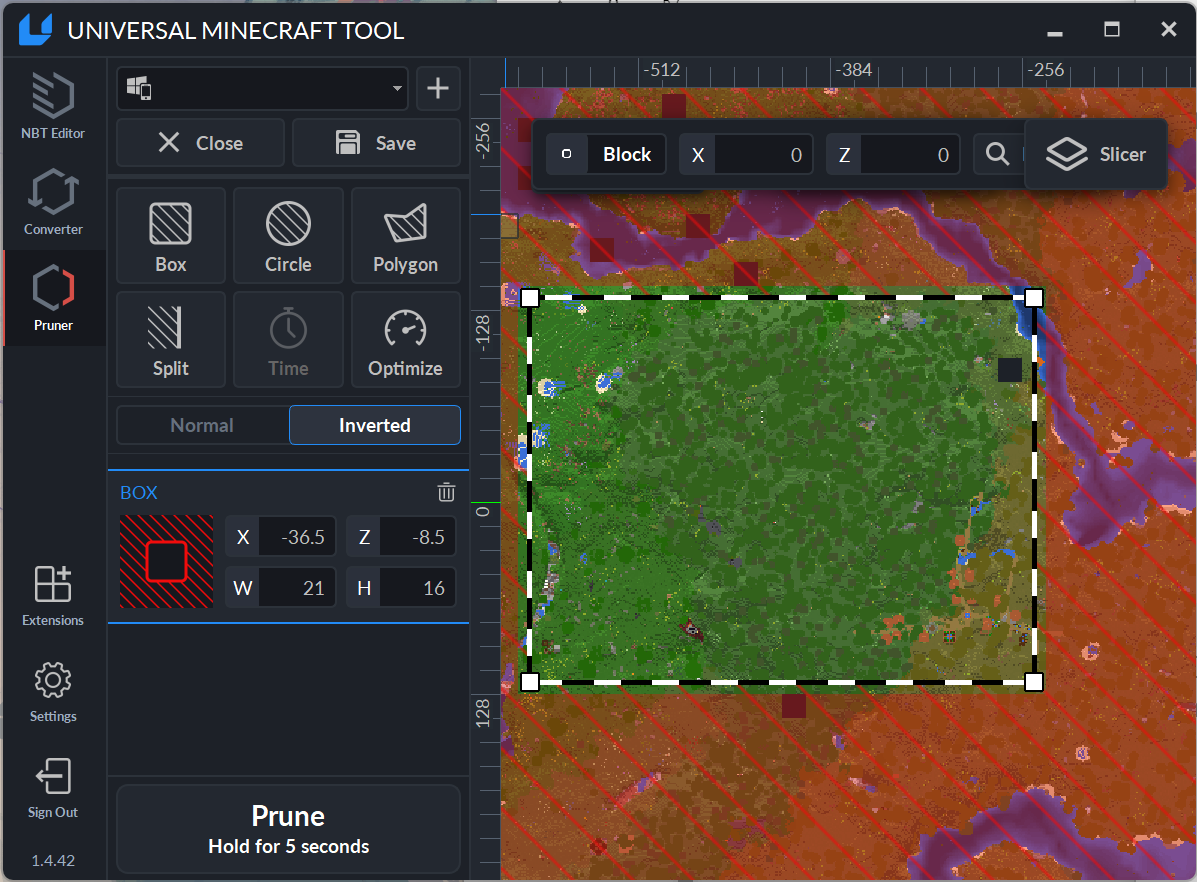This screenshot has width=1197, height=882.
Task: Click the magnifier search icon on map
Action: point(997,154)
